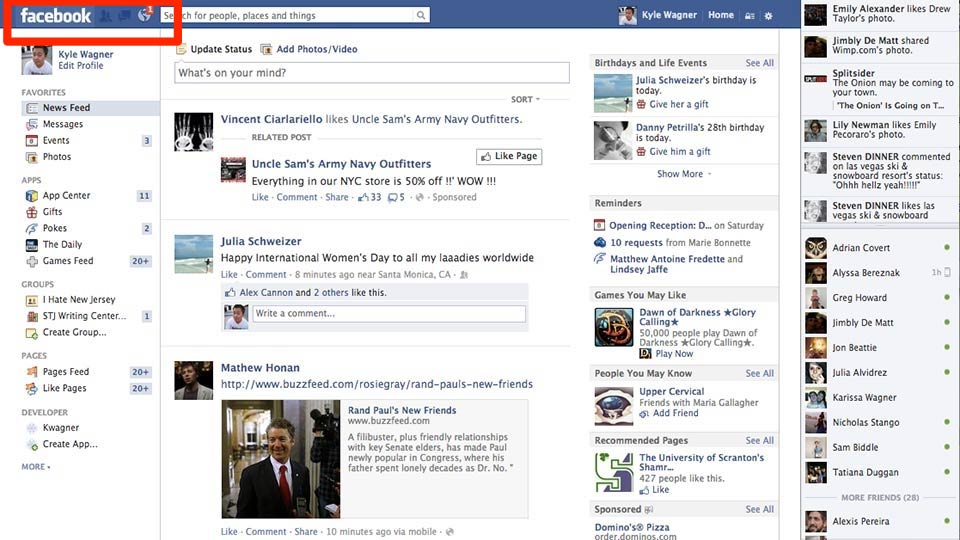The width and height of the screenshot is (960, 540).
Task: Open the friend requests icon in top bar
Action: pyautogui.click(x=105, y=15)
